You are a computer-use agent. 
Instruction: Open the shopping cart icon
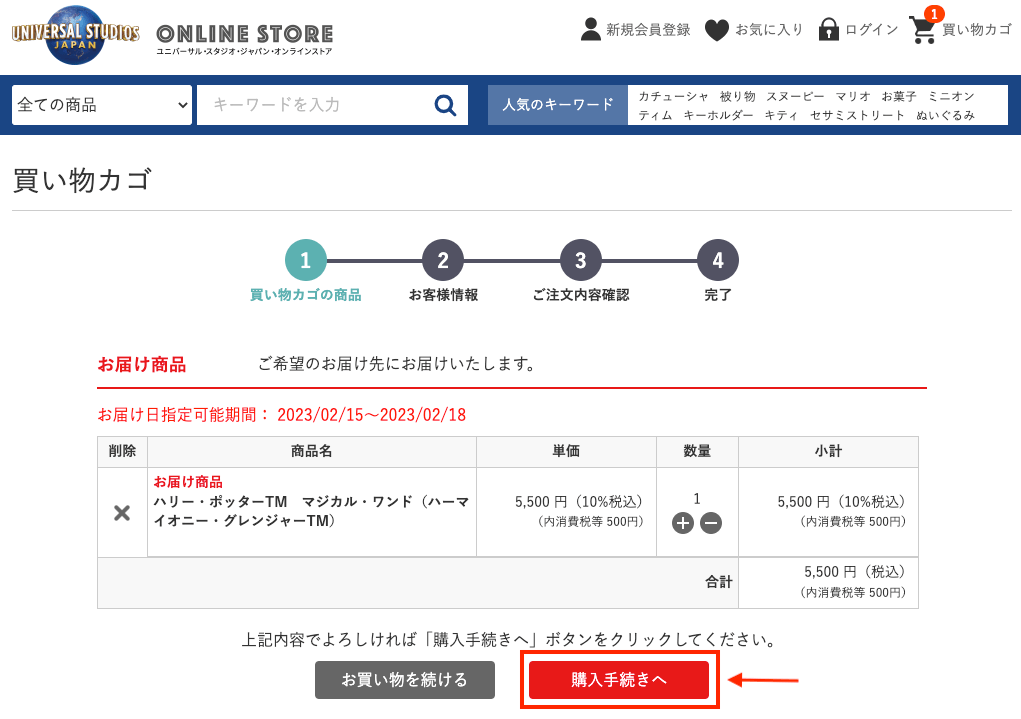point(923,30)
